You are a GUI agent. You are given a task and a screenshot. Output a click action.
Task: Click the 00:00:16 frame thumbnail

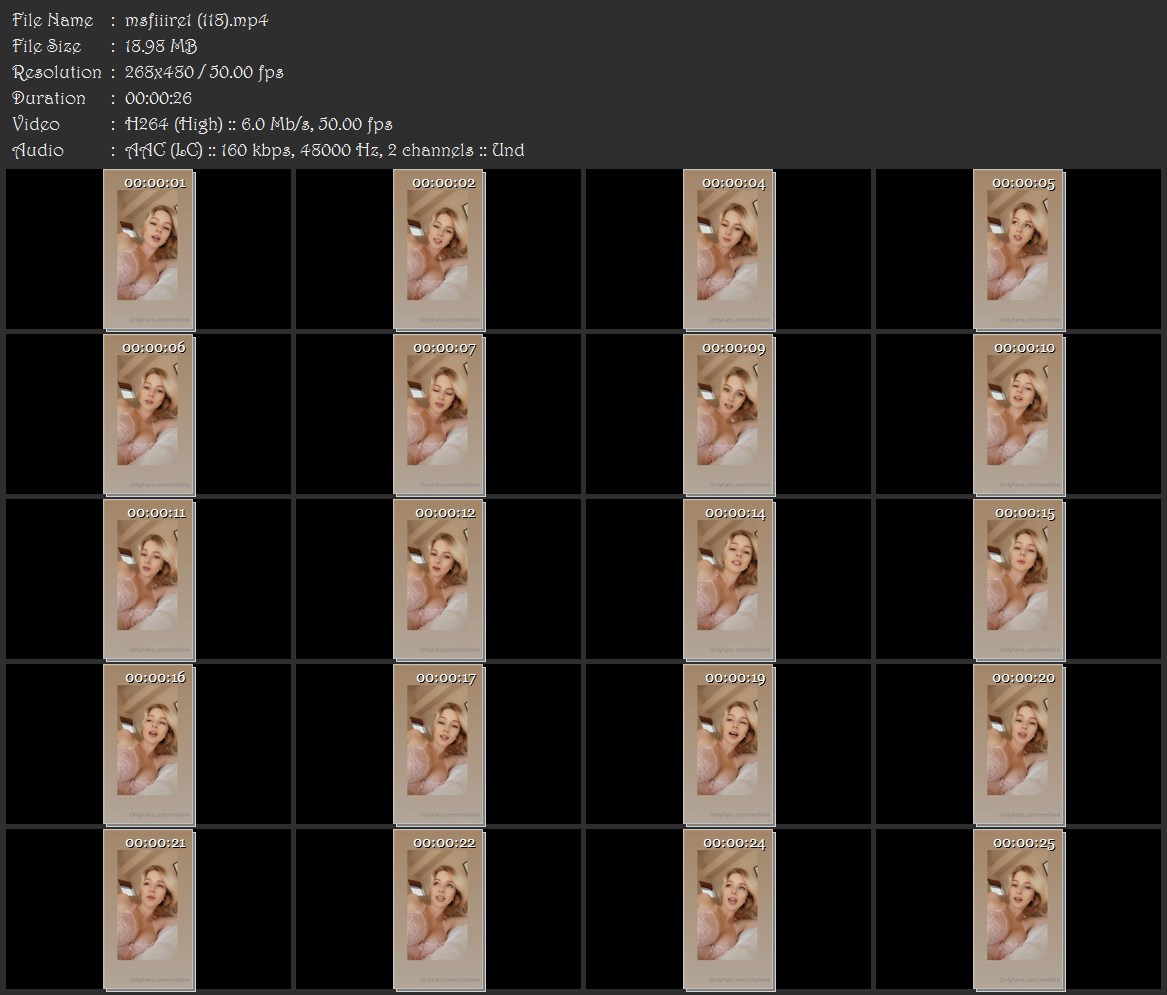149,745
